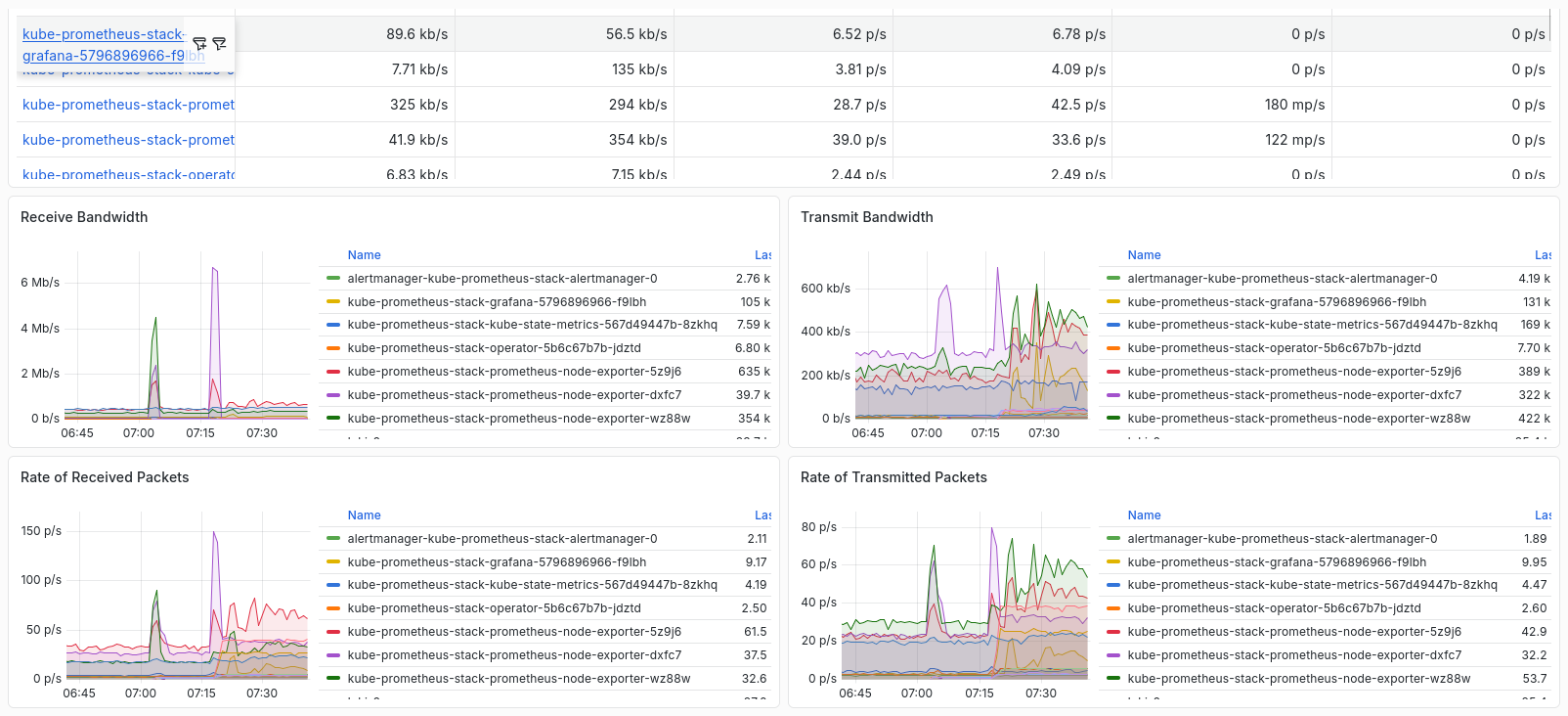Click the 89.6 kb/s table cell
The width and height of the screenshot is (1568, 716).
click(345, 34)
